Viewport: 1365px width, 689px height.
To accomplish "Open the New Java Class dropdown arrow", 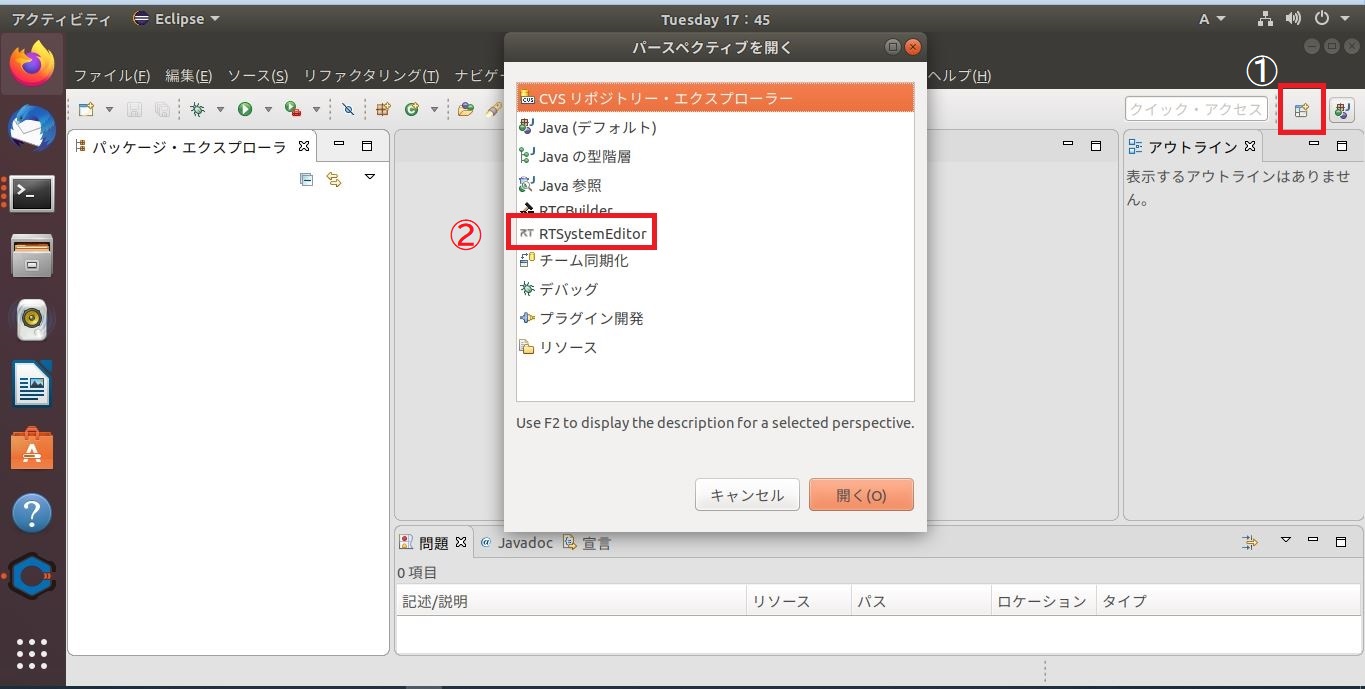I will tap(434, 109).
